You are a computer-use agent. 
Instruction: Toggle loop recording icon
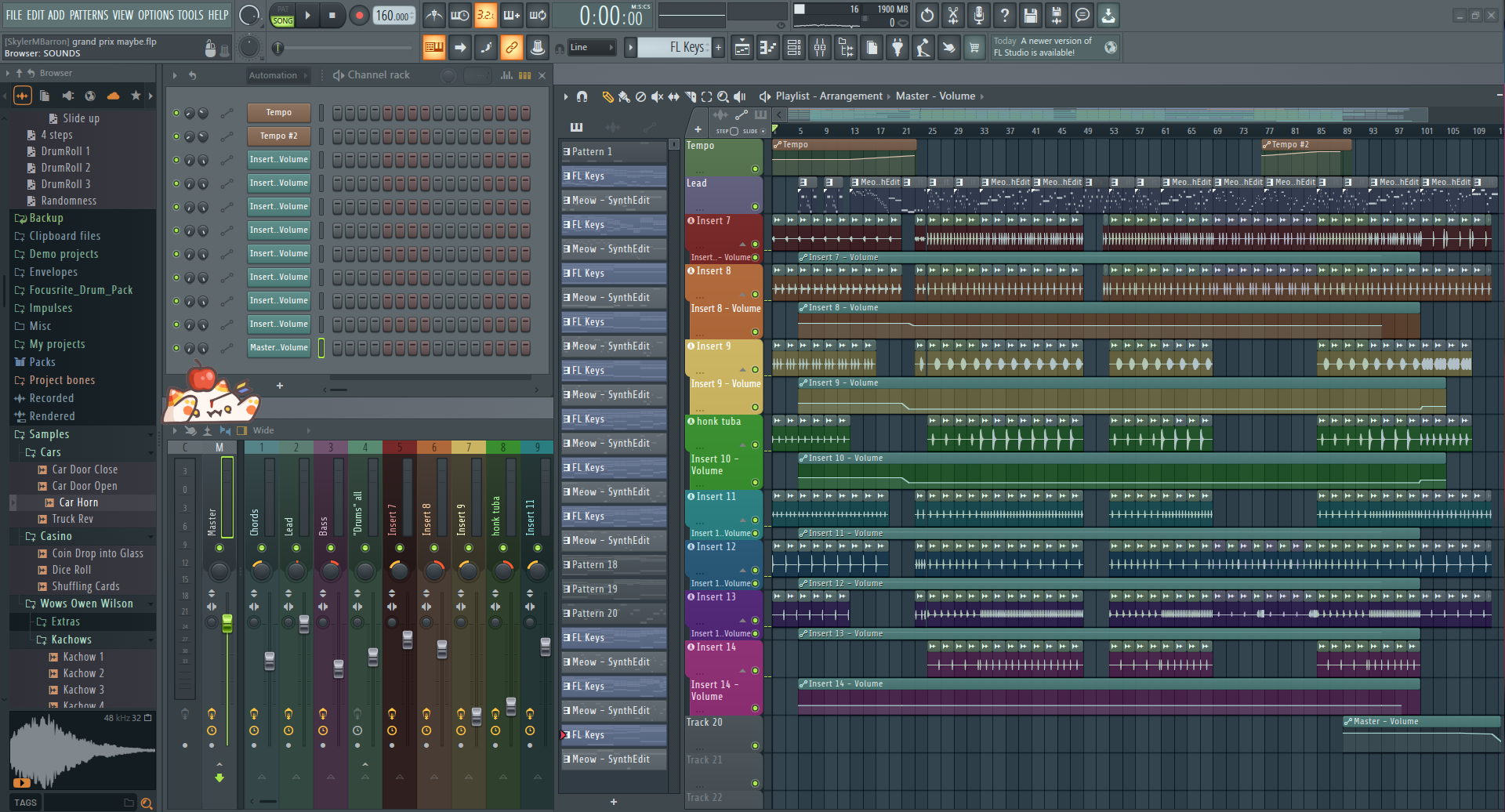[538, 15]
